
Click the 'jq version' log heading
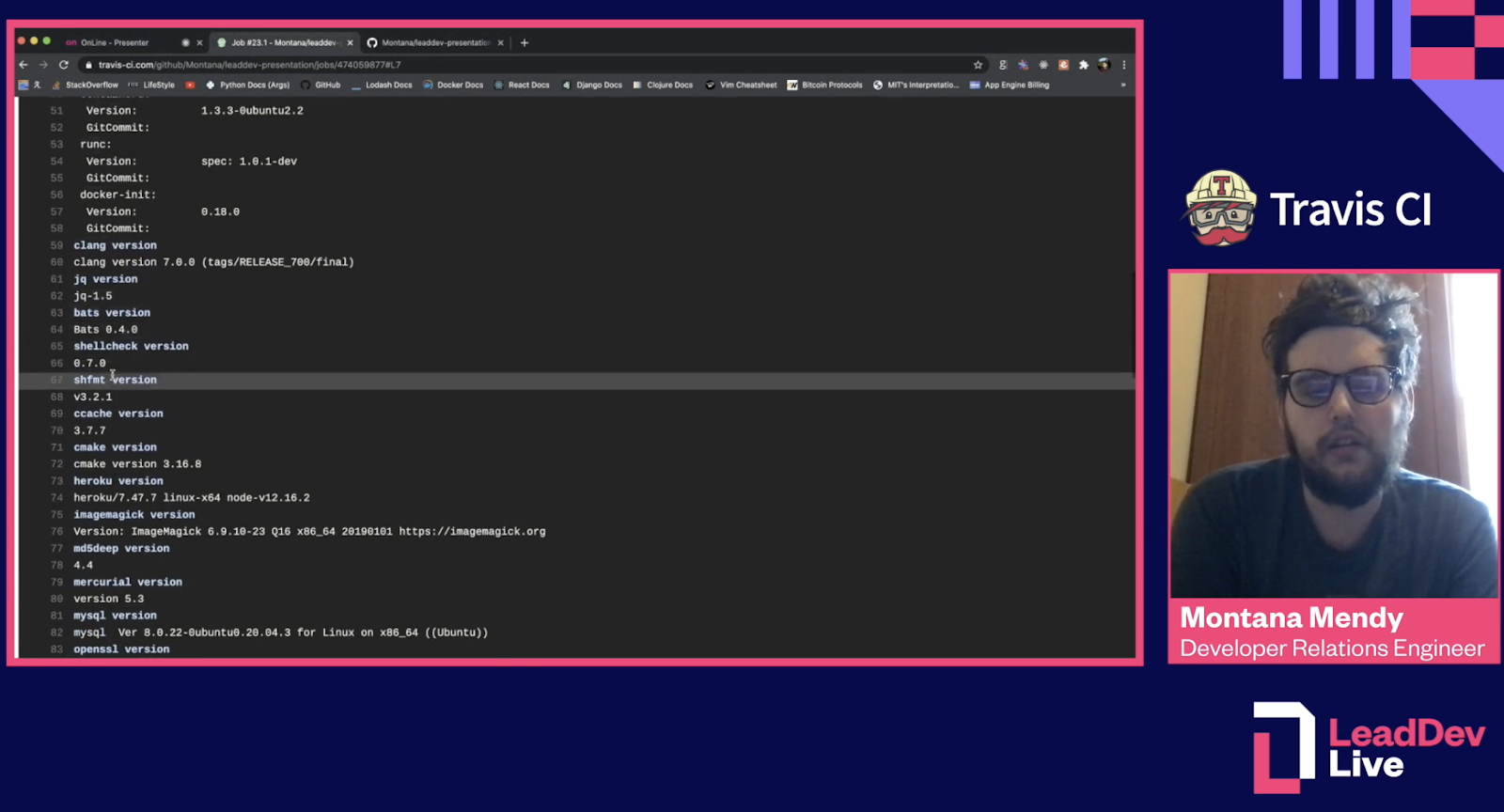tap(106, 279)
